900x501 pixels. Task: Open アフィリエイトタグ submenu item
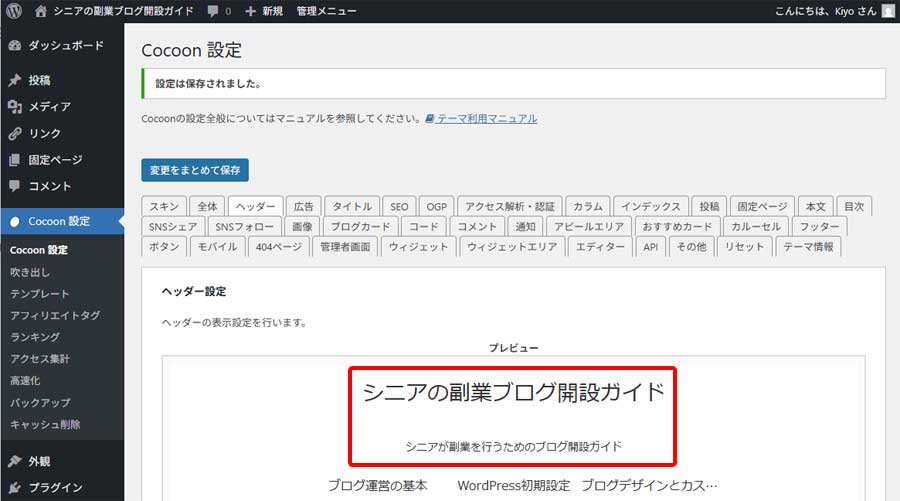click(x=55, y=316)
